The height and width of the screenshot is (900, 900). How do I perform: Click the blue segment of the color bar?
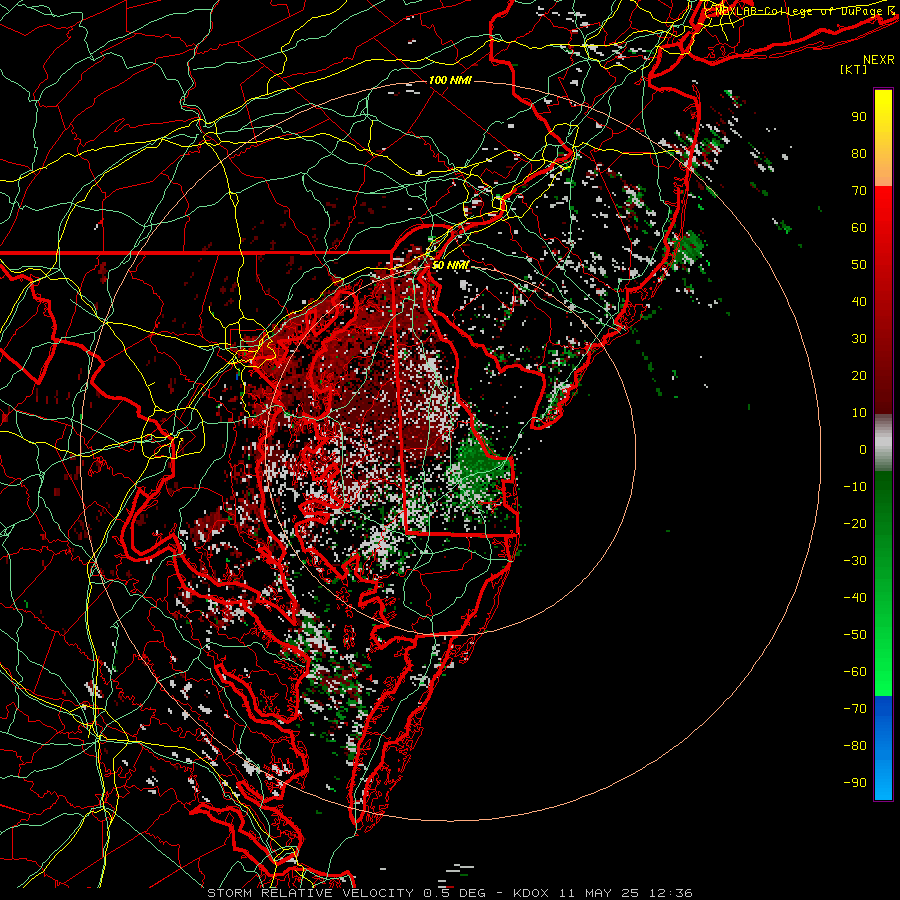tap(883, 748)
